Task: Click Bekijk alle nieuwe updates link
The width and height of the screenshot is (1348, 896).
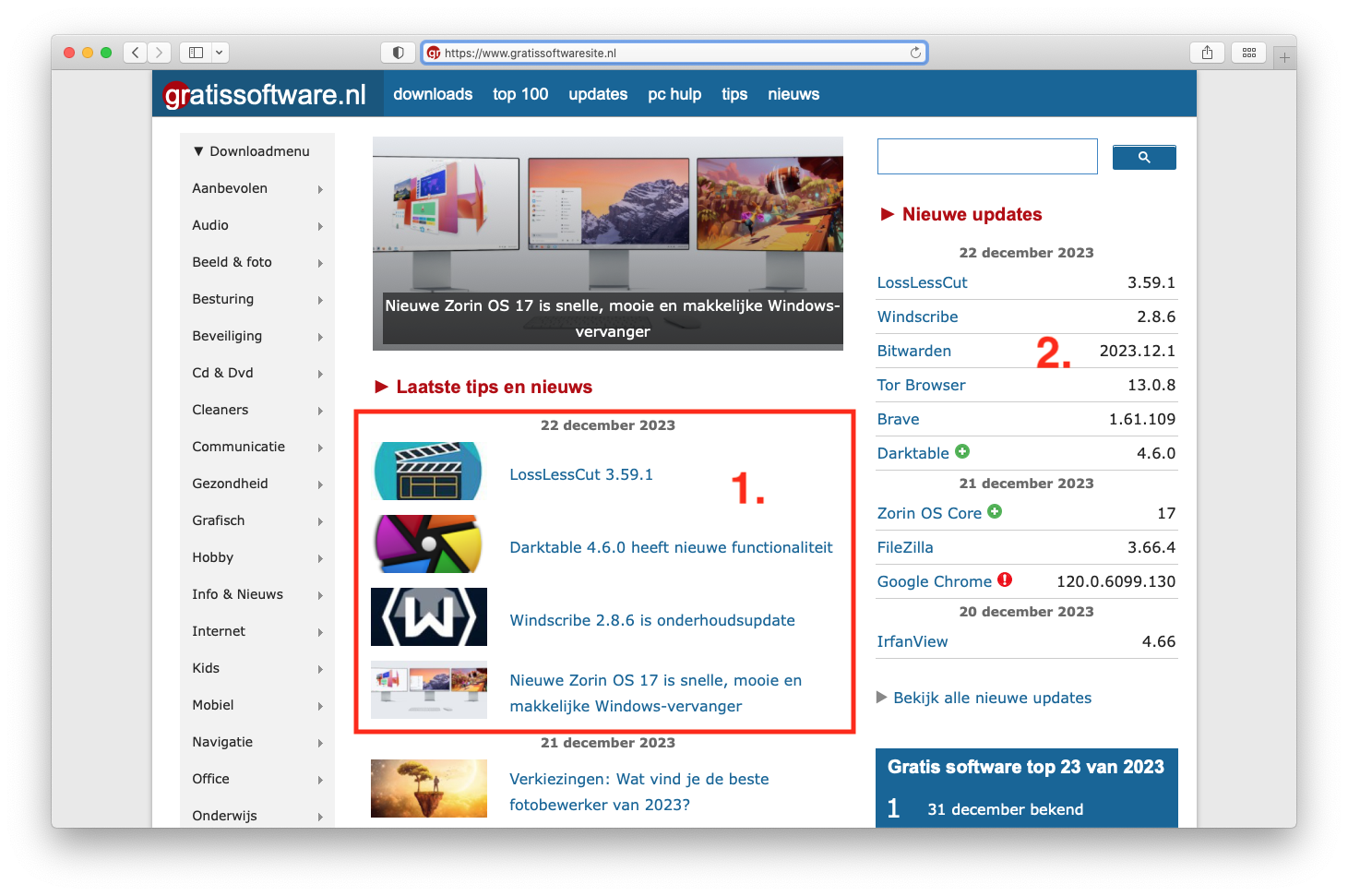Action: coord(992,698)
